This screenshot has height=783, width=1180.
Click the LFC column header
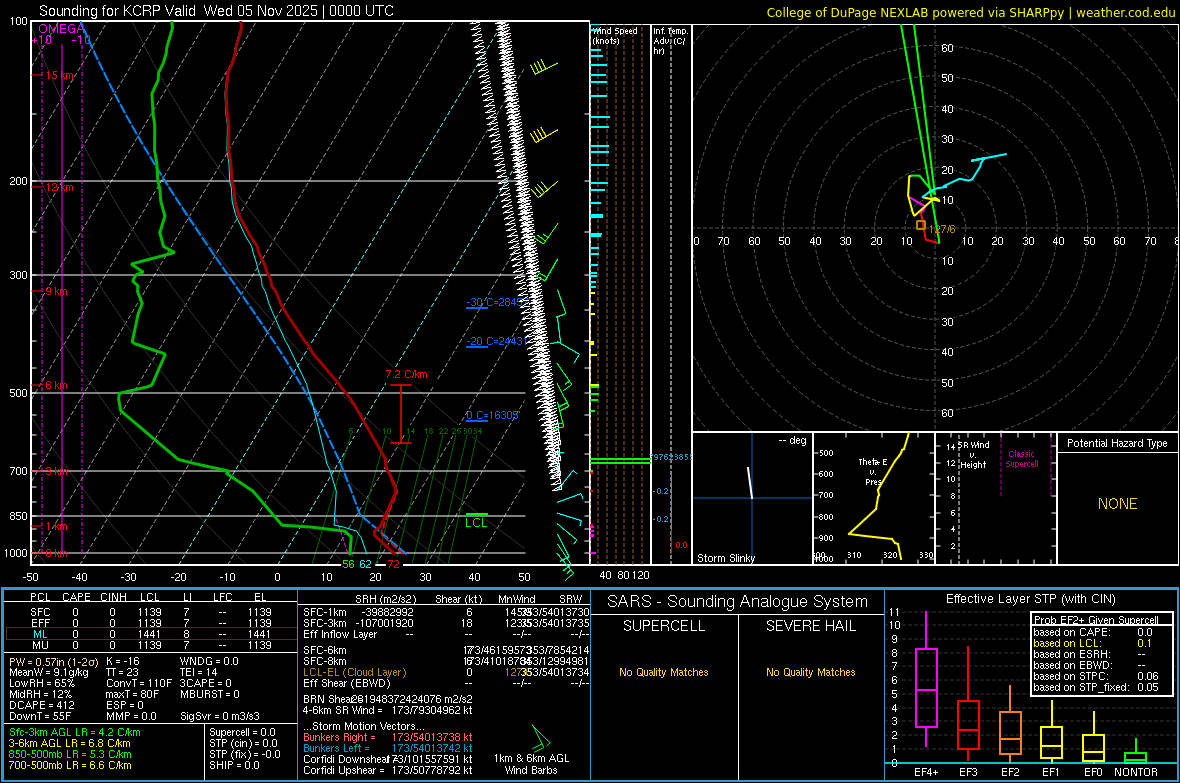(x=223, y=597)
